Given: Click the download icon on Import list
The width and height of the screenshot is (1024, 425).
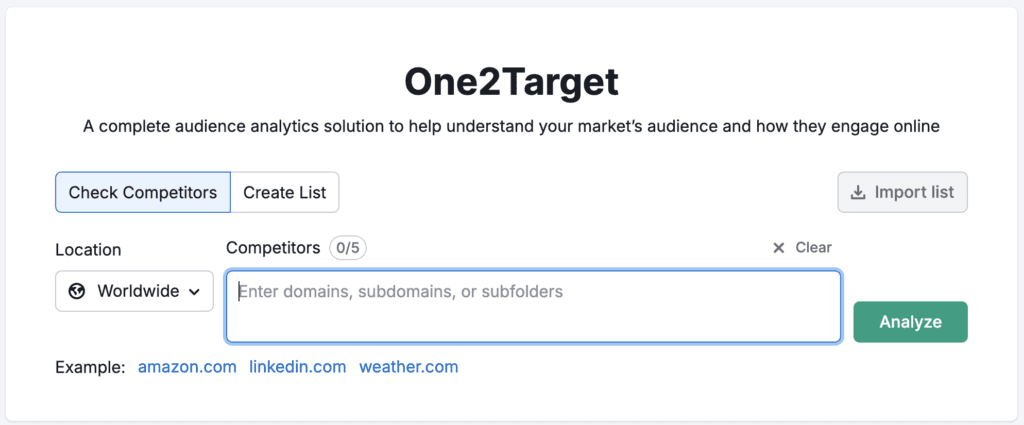Looking at the screenshot, I should (857, 193).
